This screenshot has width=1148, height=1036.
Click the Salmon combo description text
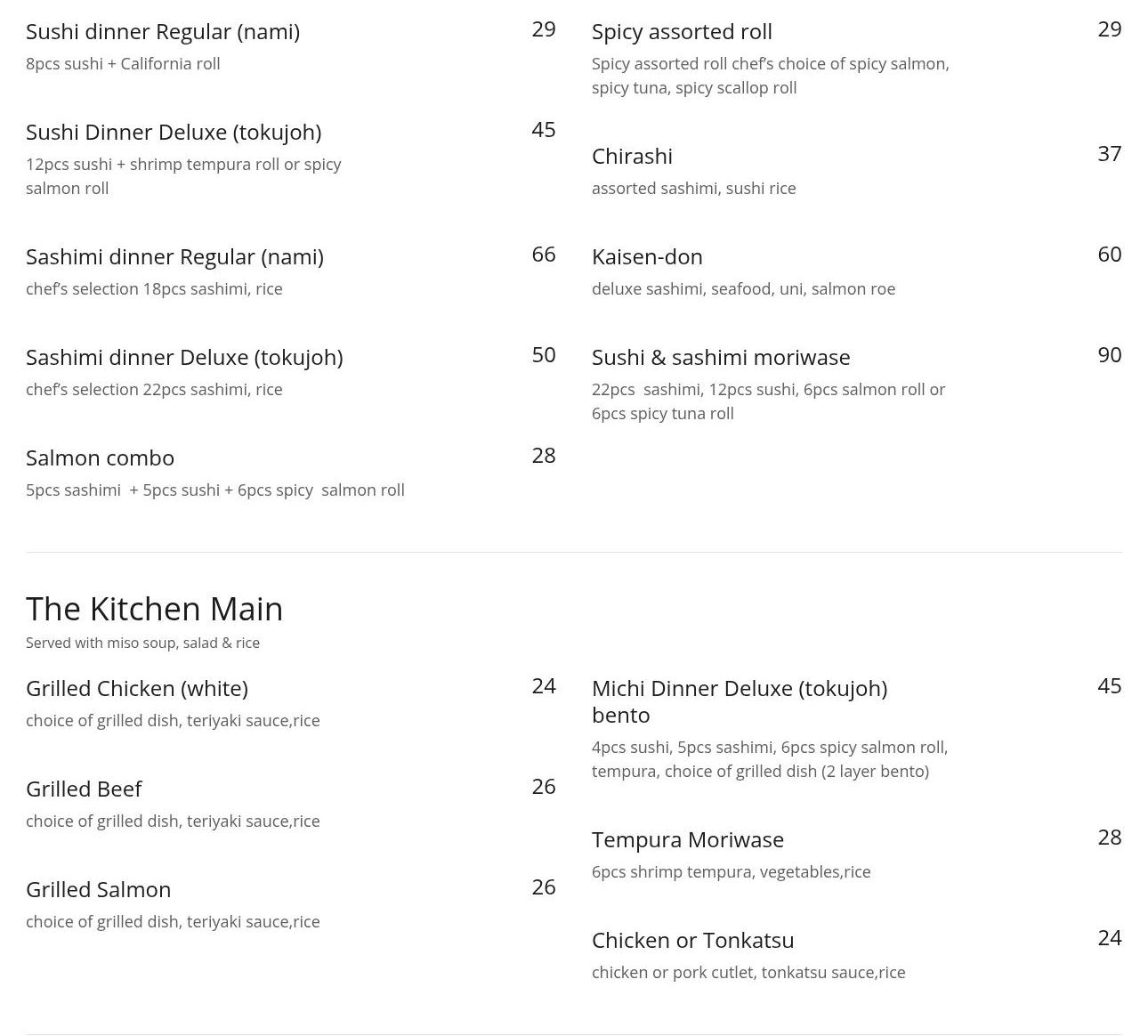(x=215, y=490)
